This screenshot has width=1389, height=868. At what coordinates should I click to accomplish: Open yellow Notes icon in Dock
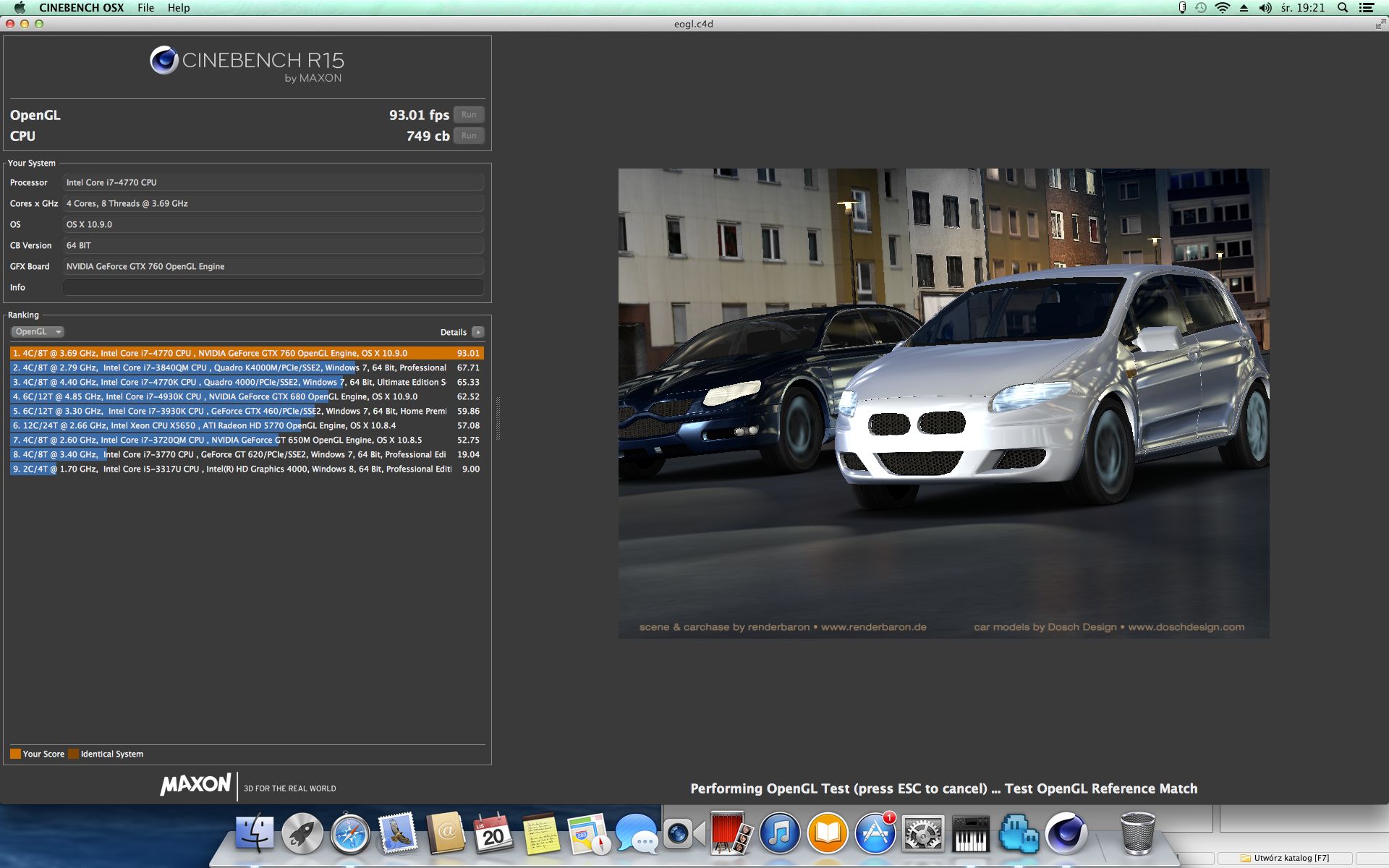[540, 833]
